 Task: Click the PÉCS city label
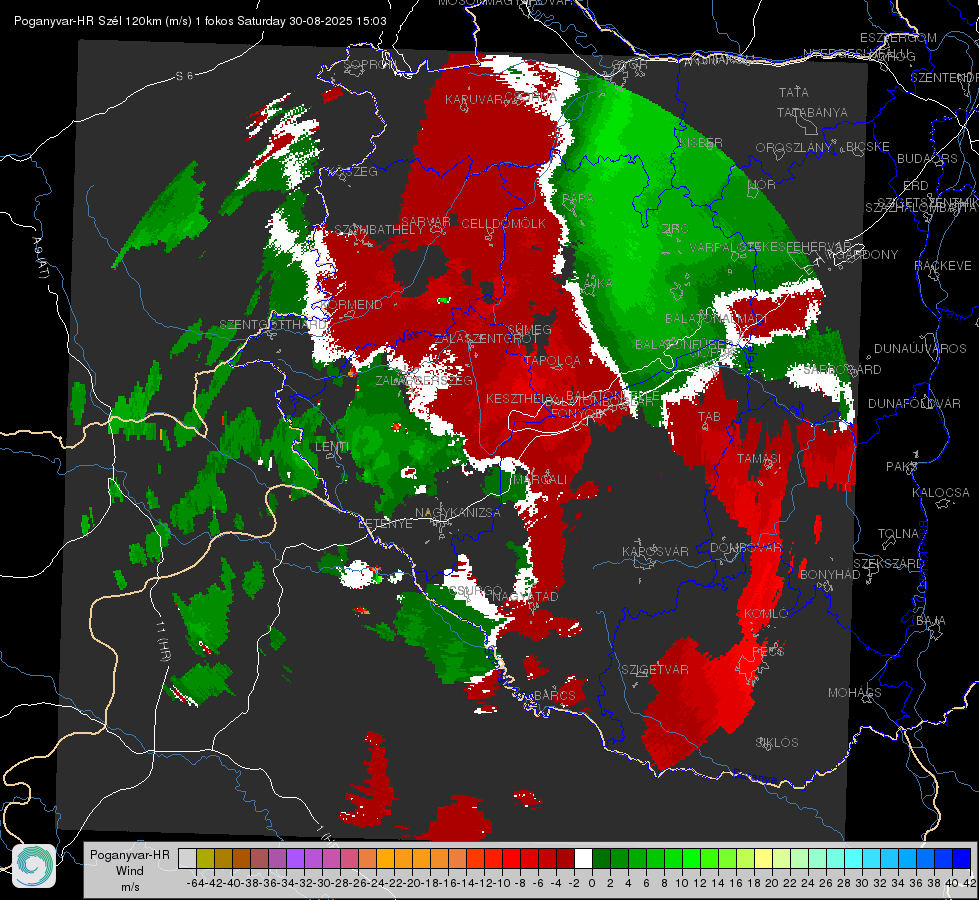(x=768, y=651)
